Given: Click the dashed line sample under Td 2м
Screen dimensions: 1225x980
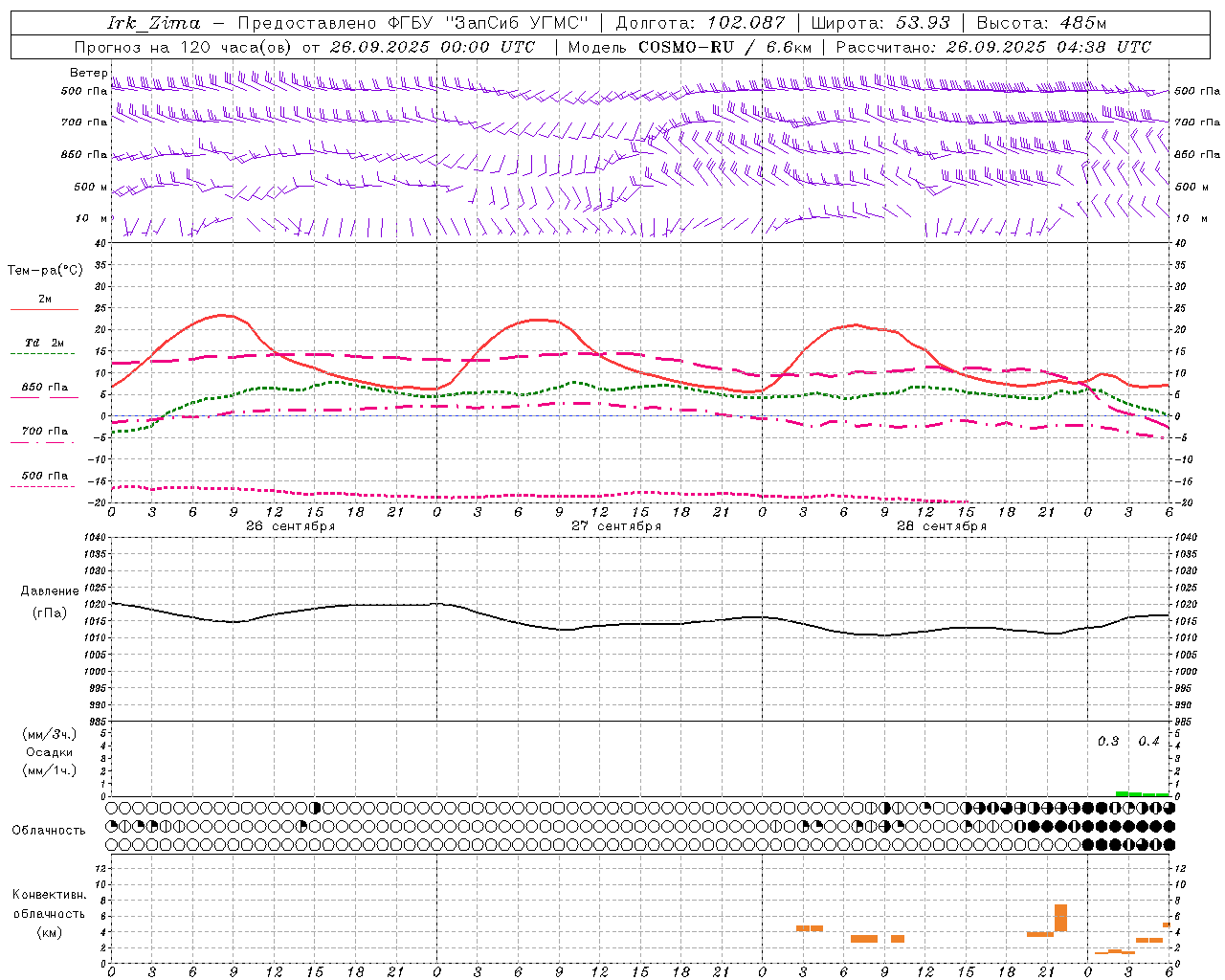Looking at the screenshot, I should (x=42, y=353).
